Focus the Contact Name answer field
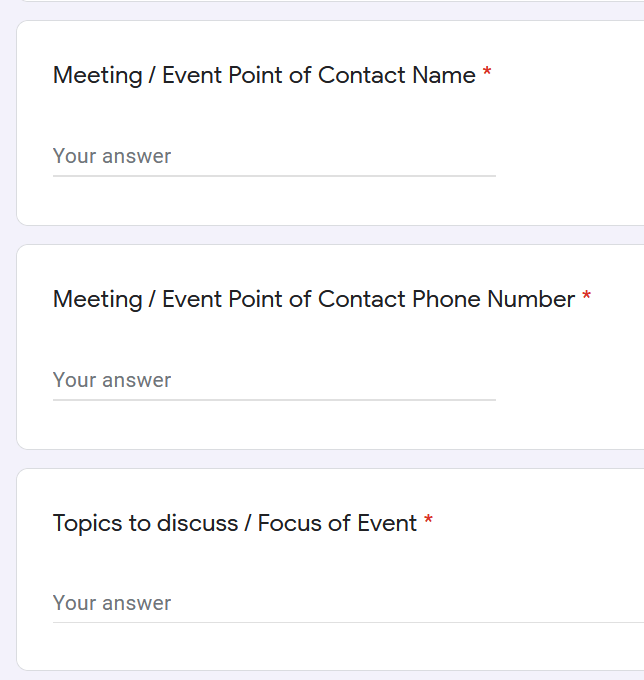This screenshot has width=644, height=680. pyautogui.click(x=274, y=157)
